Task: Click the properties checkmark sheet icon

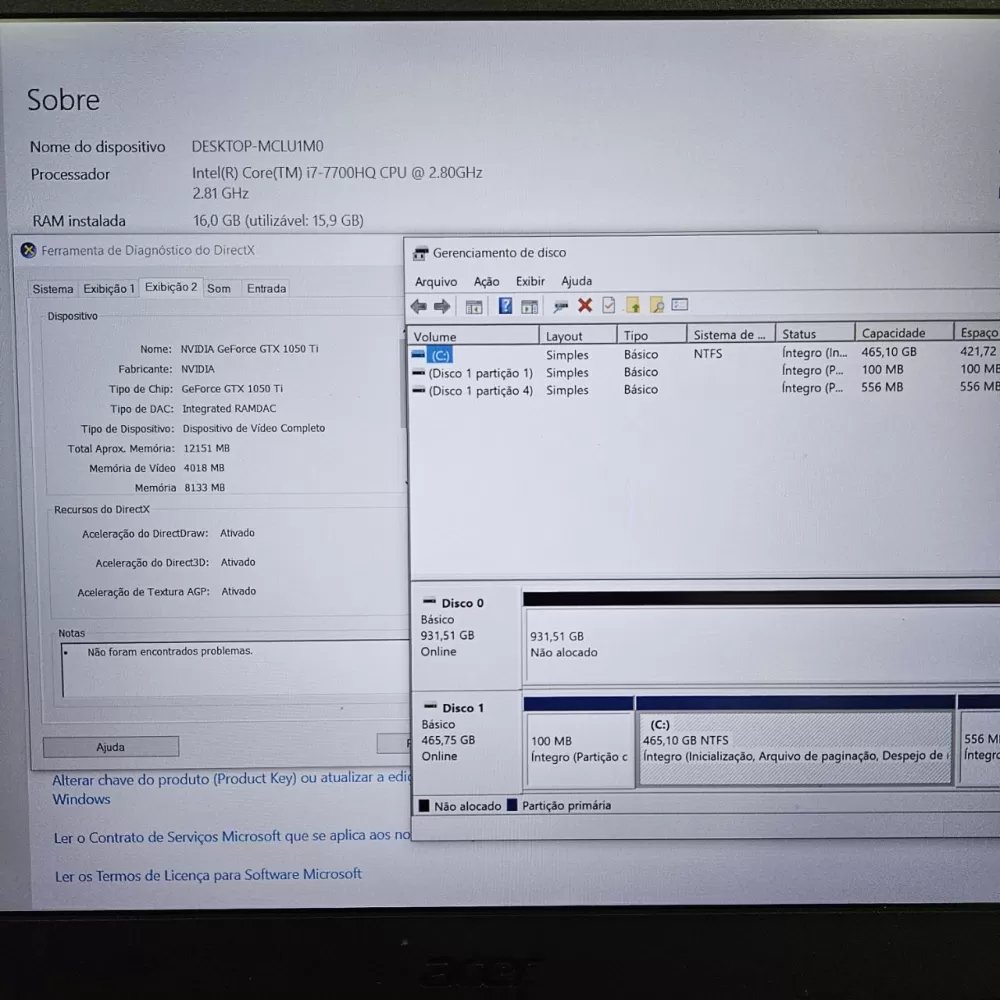Action: [x=608, y=305]
